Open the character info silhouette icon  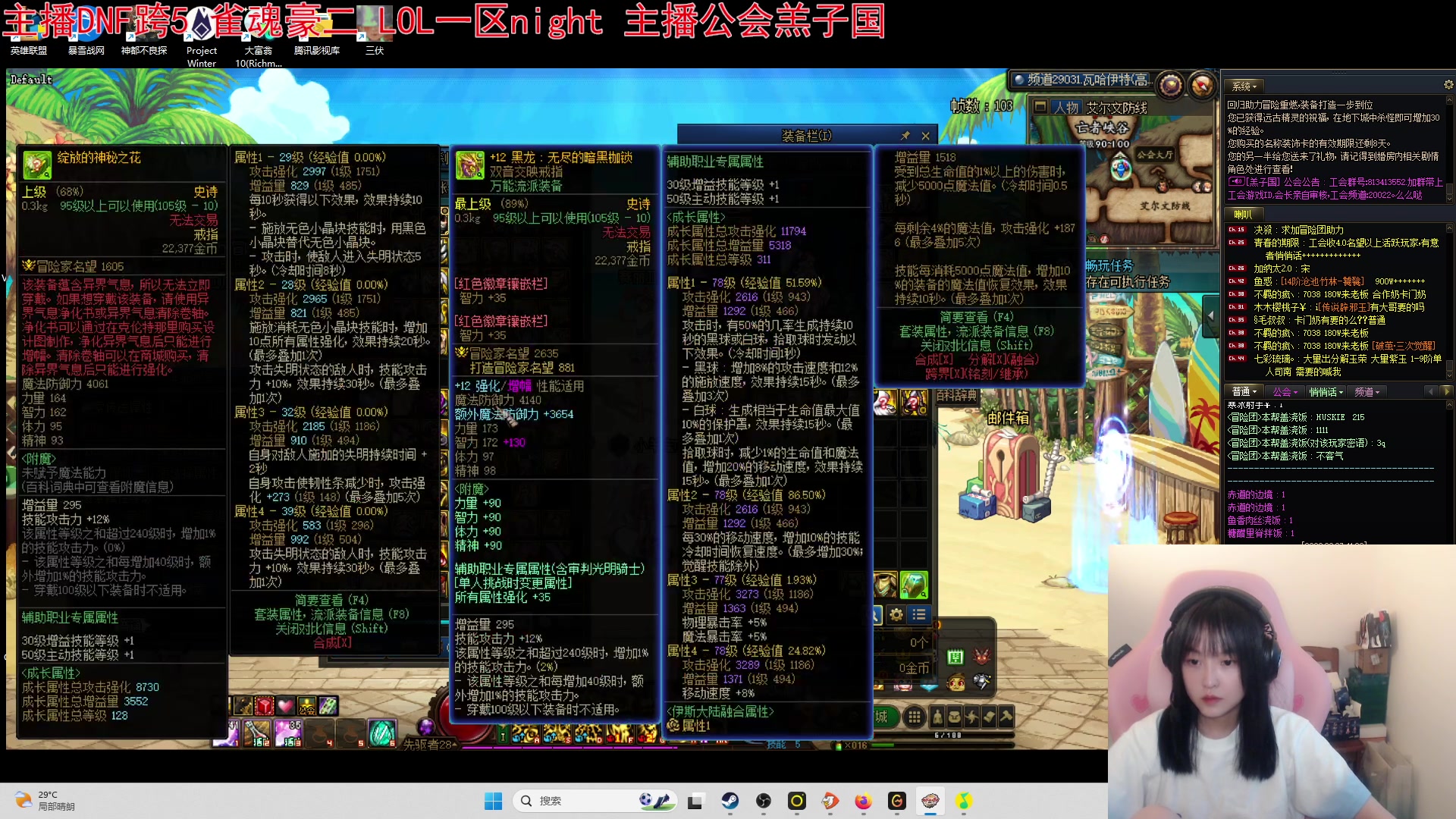[938, 717]
